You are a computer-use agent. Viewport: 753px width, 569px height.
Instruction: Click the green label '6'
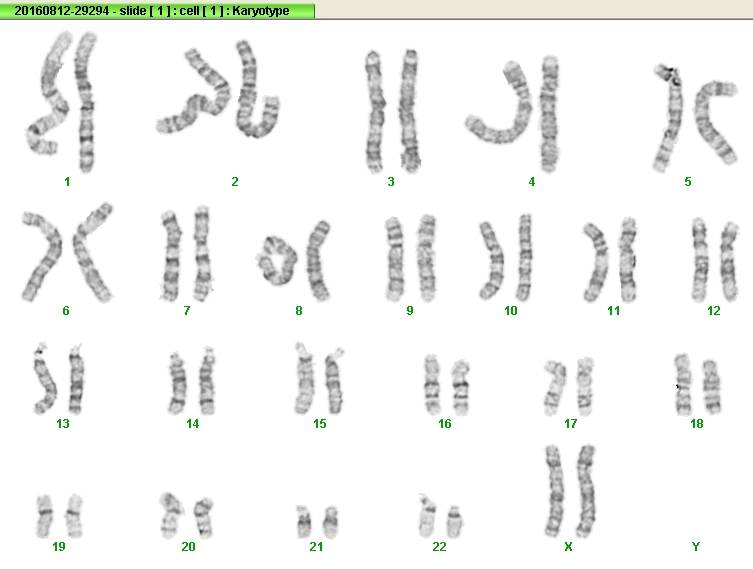pyautogui.click(x=66, y=311)
